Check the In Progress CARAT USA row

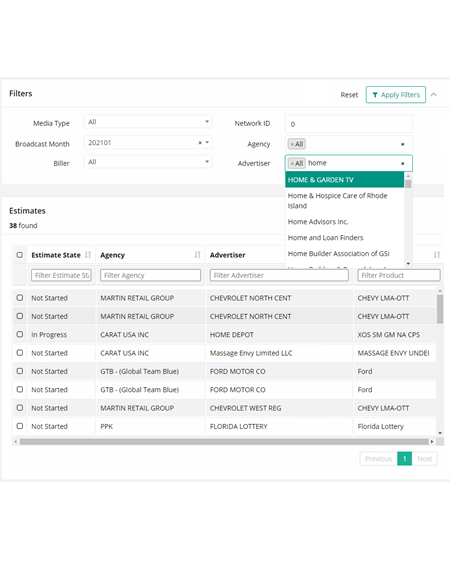click(x=20, y=334)
